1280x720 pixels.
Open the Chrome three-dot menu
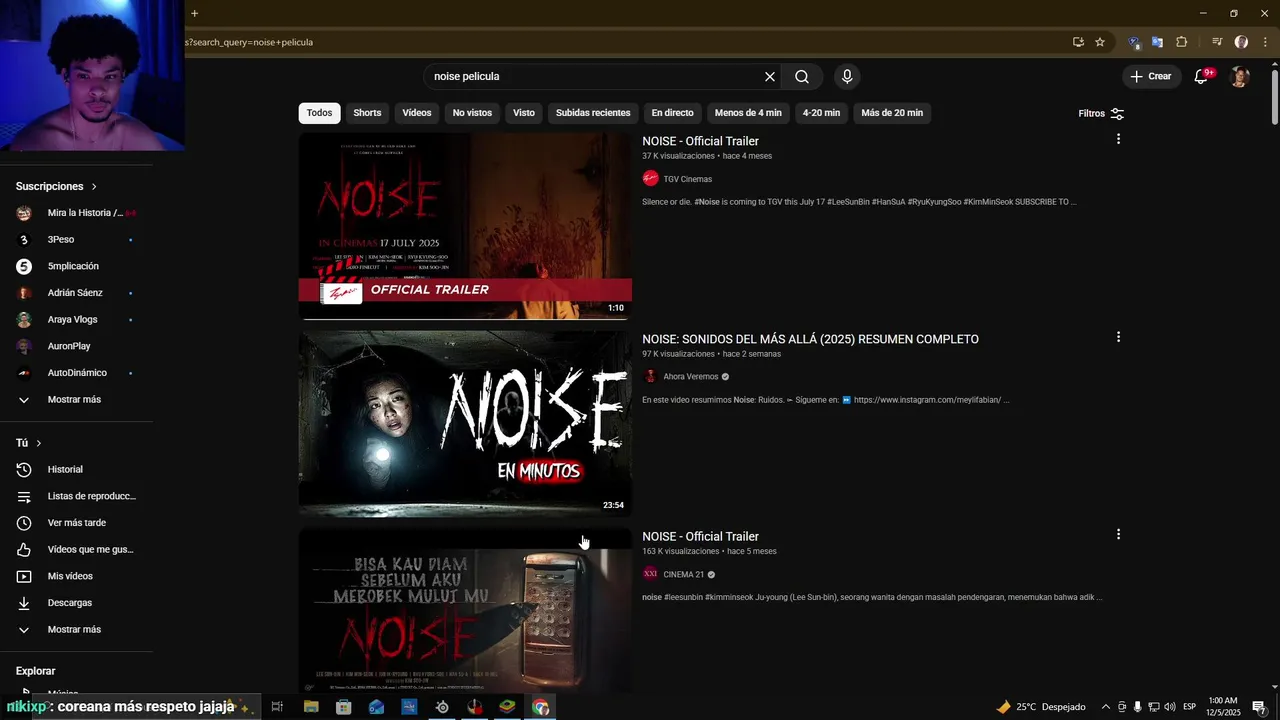pos(1265,42)
